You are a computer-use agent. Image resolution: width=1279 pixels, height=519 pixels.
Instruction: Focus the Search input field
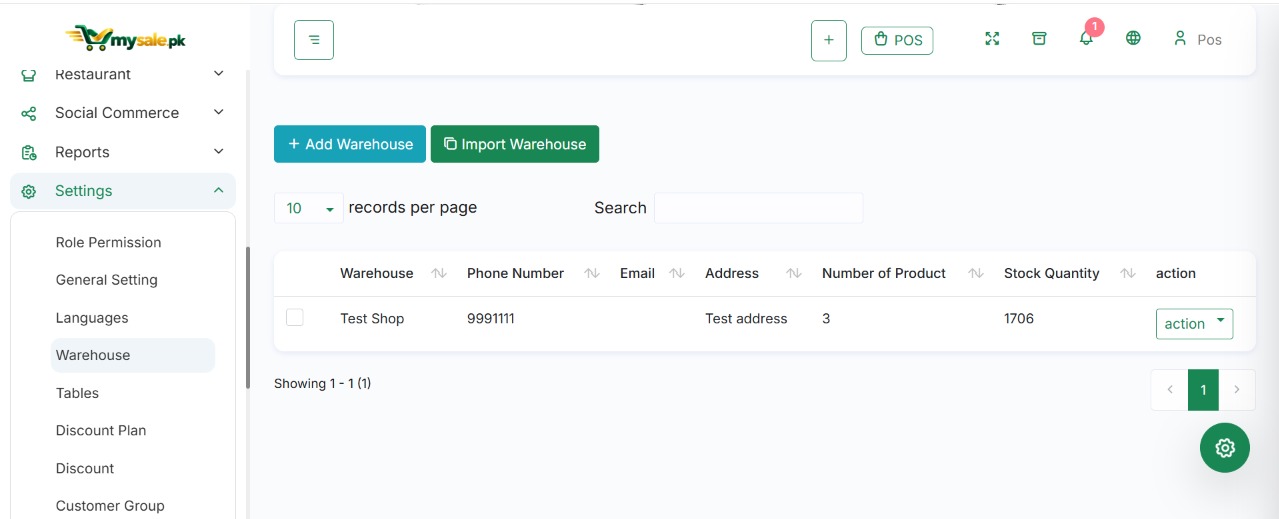pyautogui.click(x=758, y=208)
